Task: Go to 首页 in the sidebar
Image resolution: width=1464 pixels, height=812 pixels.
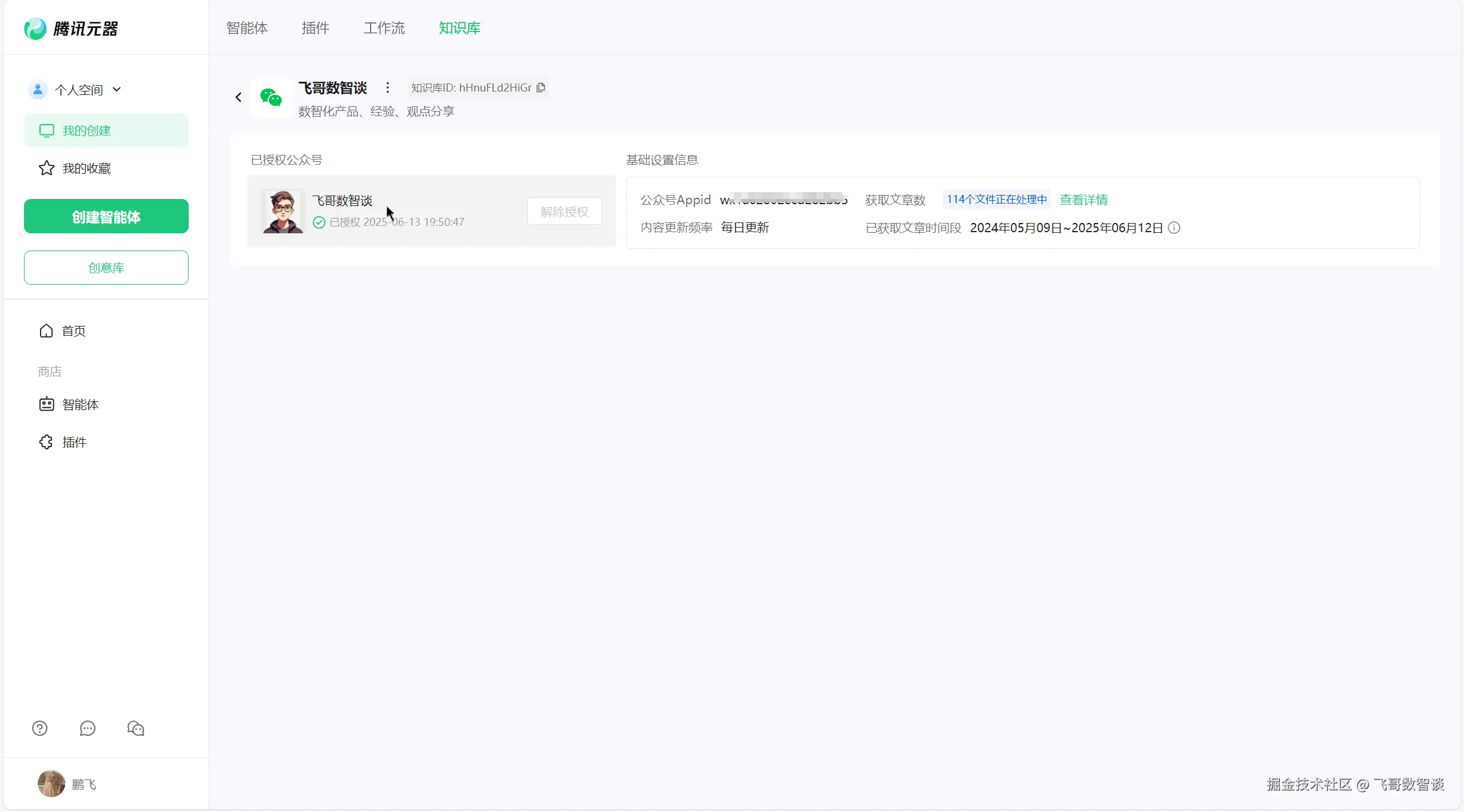Action: 73,331
